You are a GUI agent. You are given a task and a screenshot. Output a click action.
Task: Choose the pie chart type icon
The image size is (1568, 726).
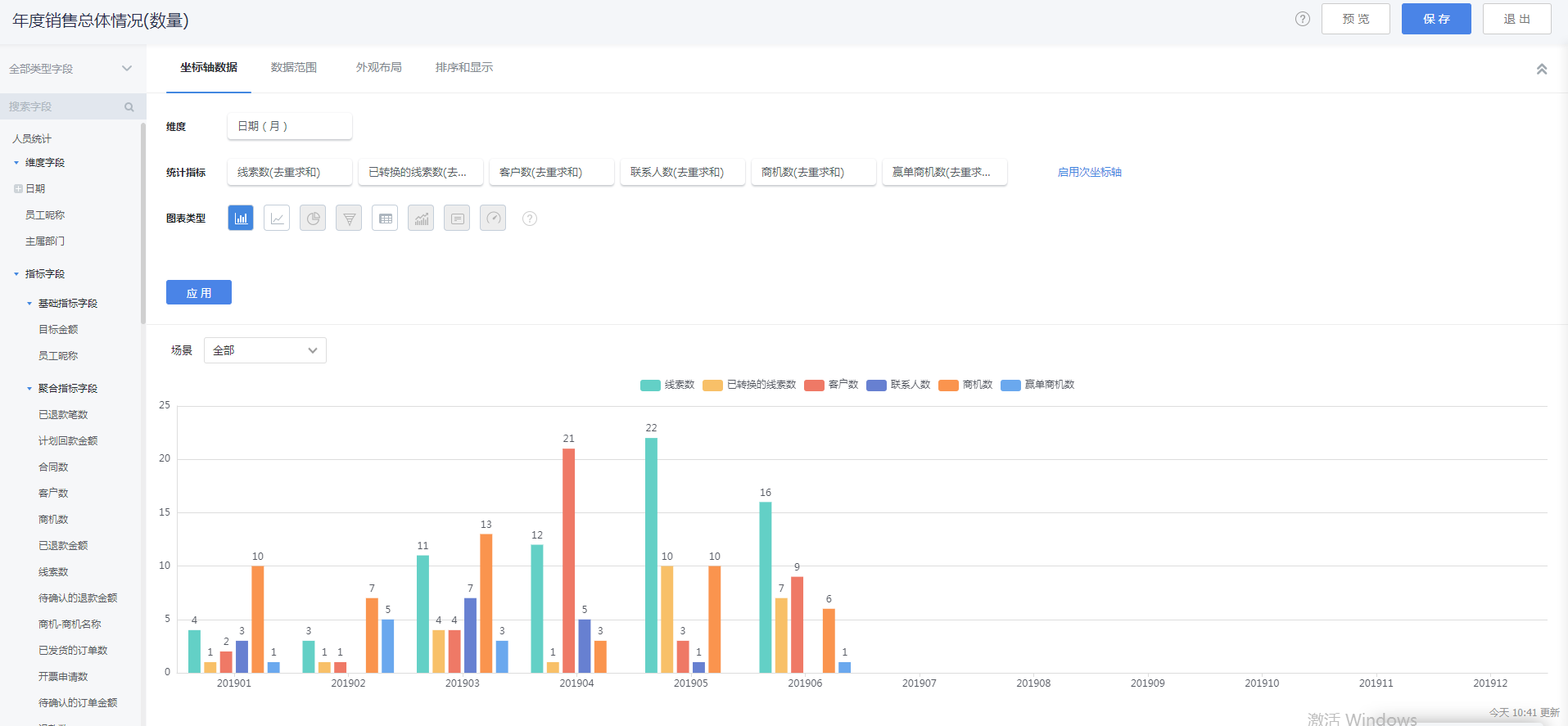313,219
